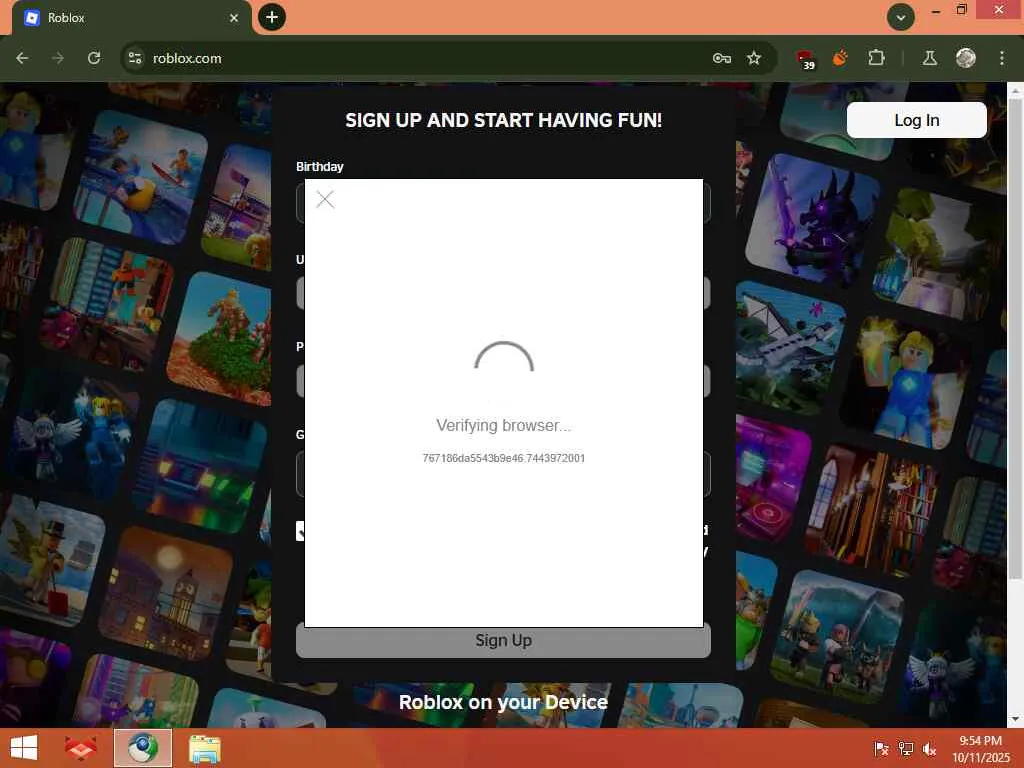
Task: Click the Chrome taskbar icon
Action: pyautogui.click(x=143, y=748)
